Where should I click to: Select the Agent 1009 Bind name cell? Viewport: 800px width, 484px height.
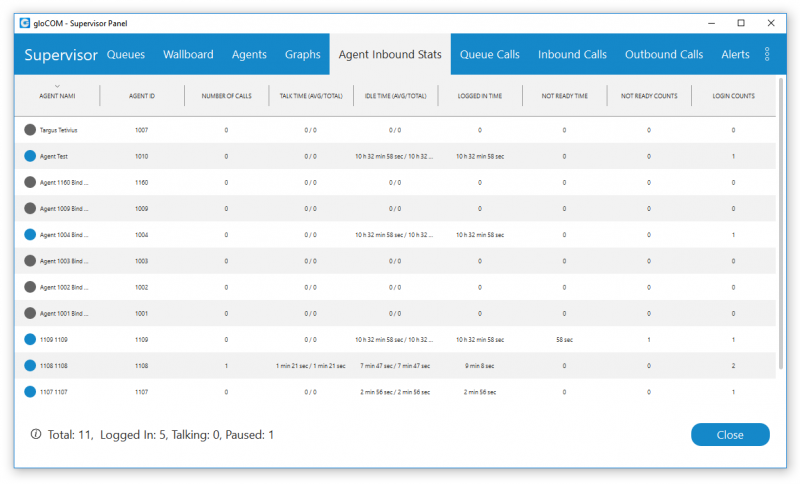(64, 209)
